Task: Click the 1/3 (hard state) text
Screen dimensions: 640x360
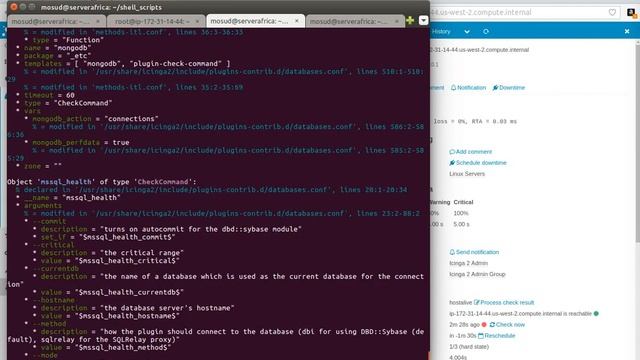Action: [469, 347]
